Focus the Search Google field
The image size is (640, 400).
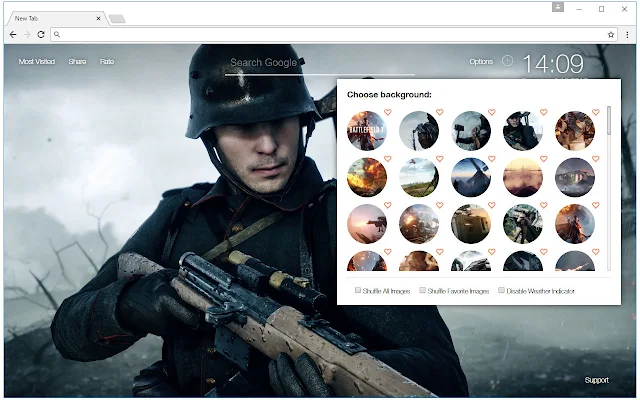320,63
